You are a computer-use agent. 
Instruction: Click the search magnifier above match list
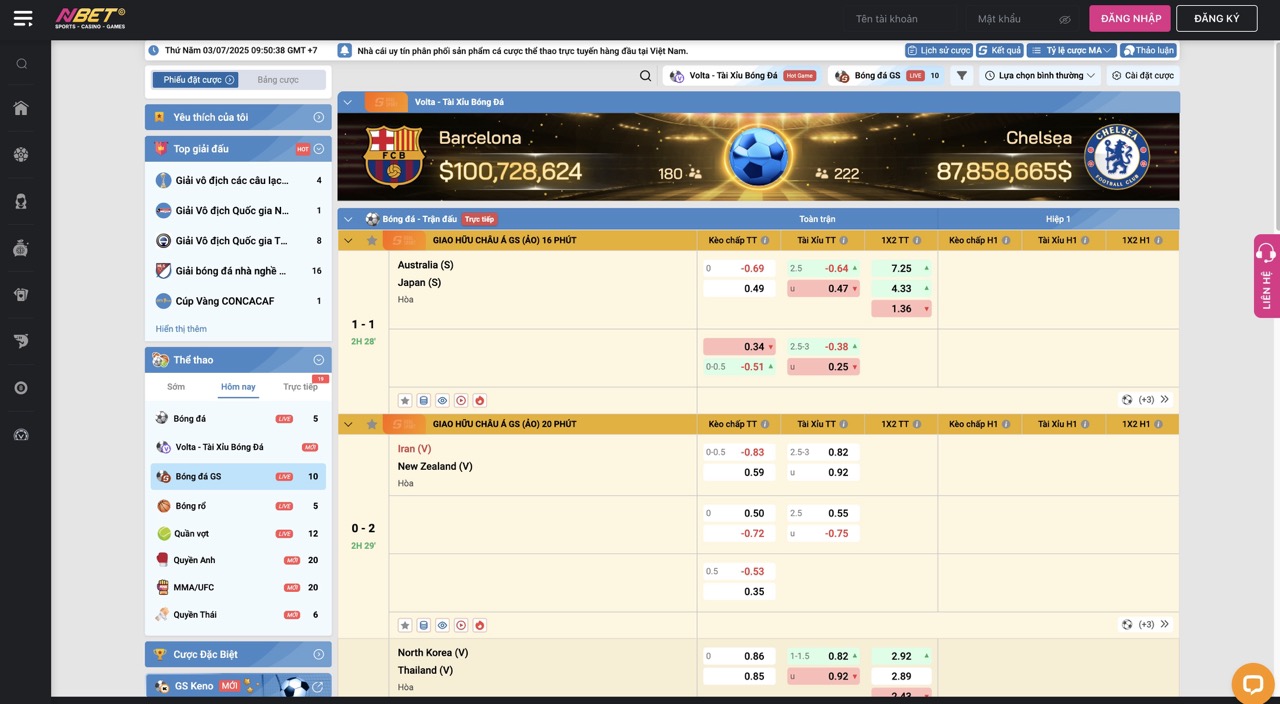[646, 76]
